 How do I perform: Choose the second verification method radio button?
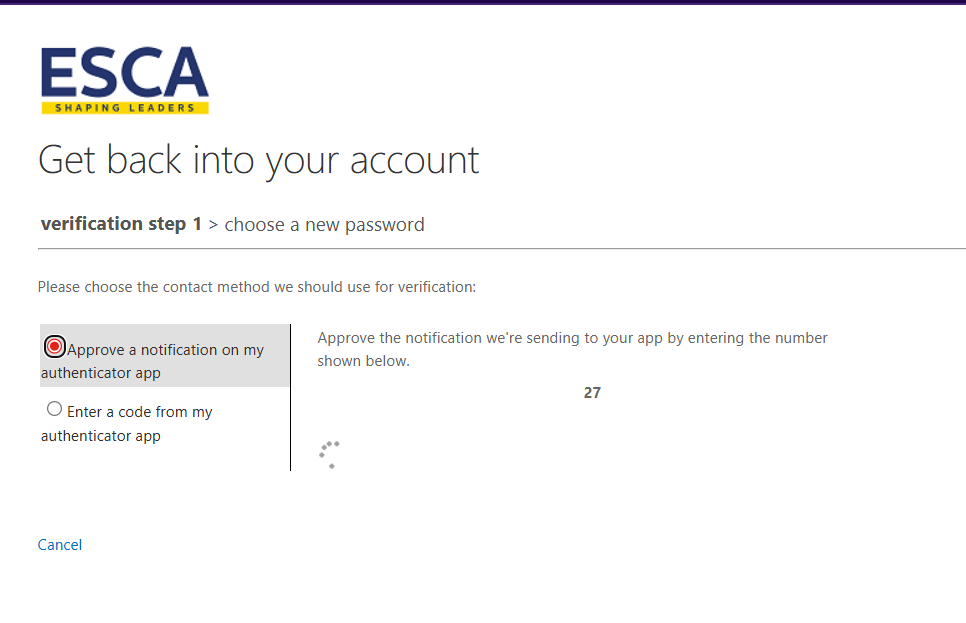point(54,408)
